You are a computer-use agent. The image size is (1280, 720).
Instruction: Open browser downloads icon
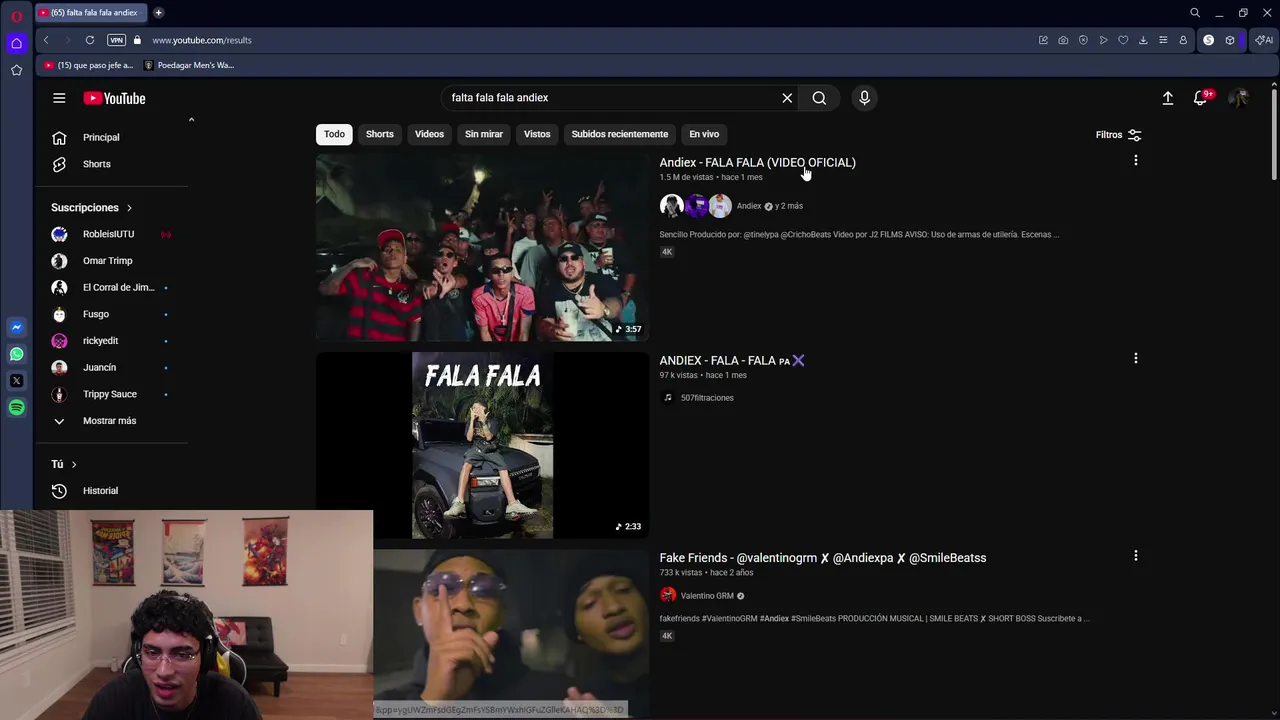pyautogui.click(x=1143, y=40)
